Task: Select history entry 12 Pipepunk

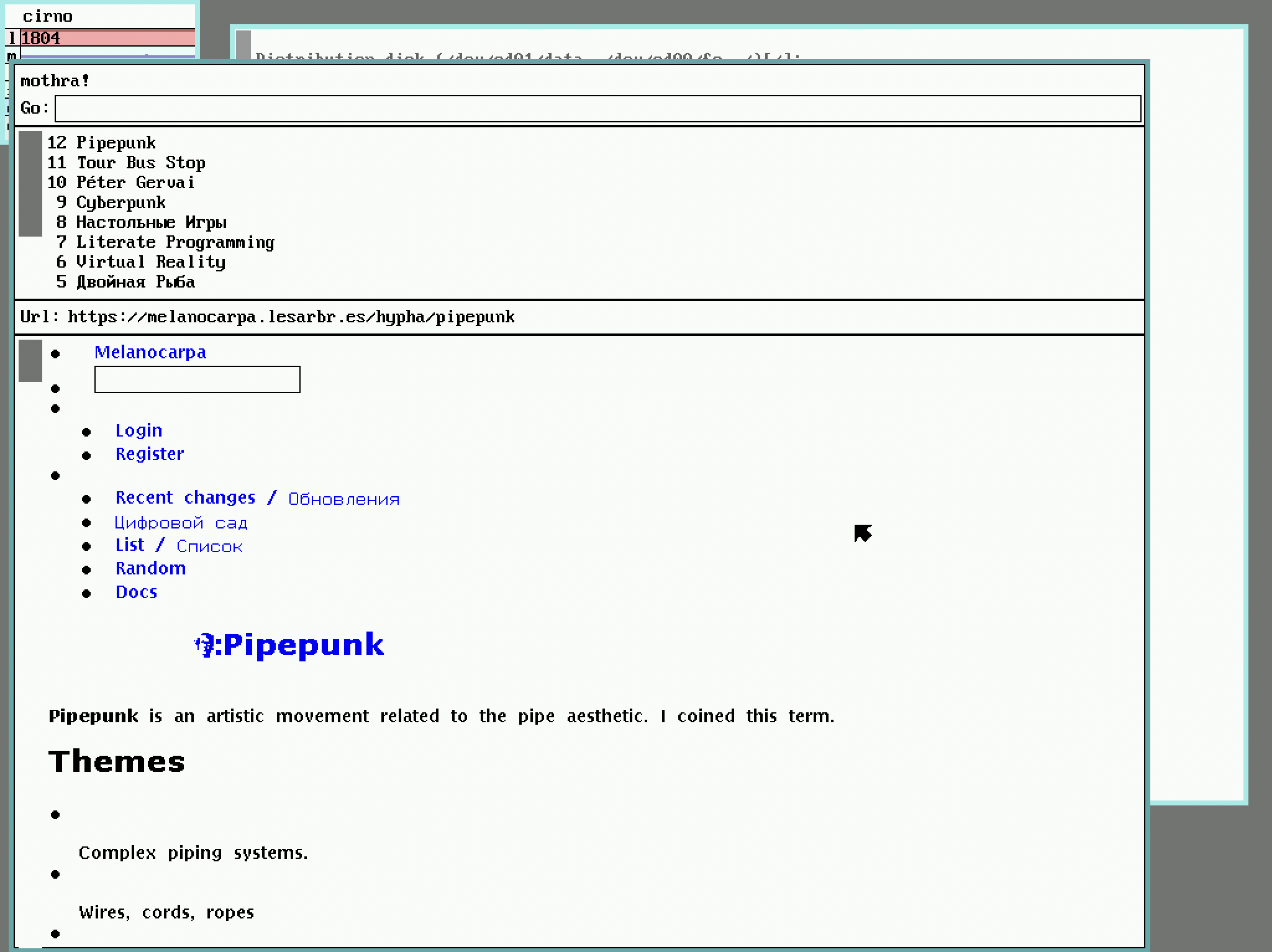Action: pos(102,143)
